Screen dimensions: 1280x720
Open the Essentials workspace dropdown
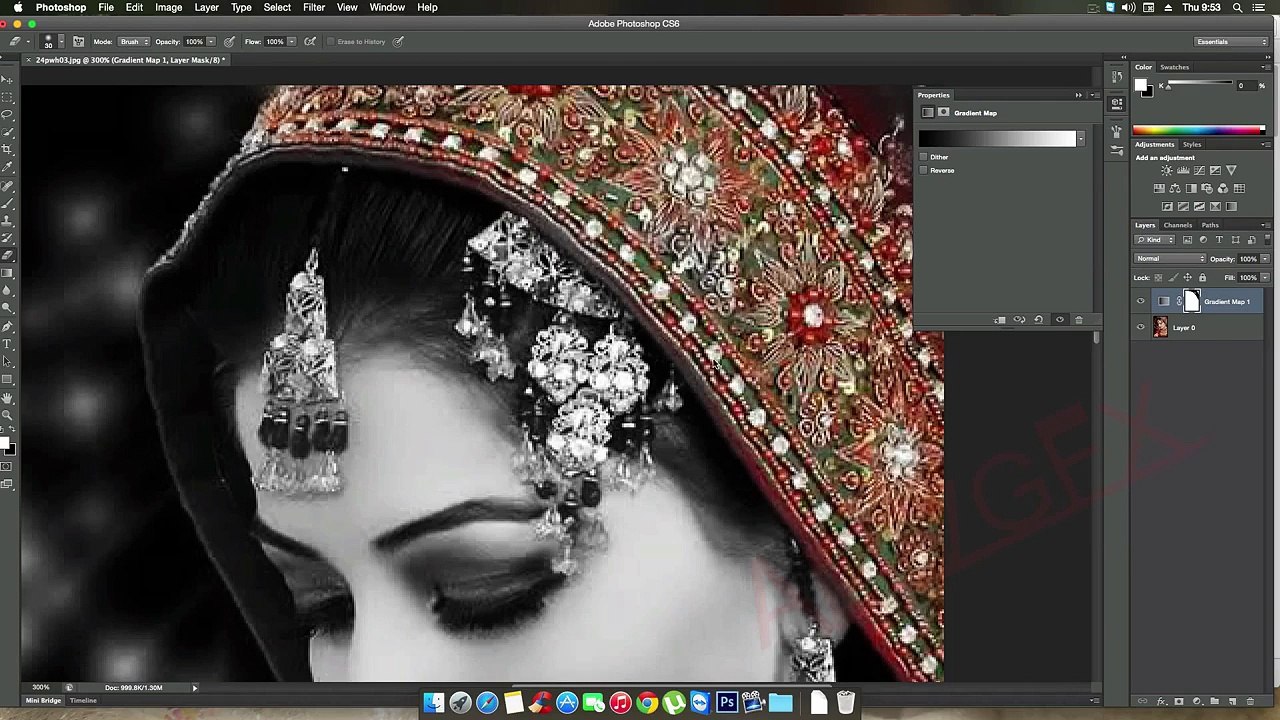[x=1231, y=41]
